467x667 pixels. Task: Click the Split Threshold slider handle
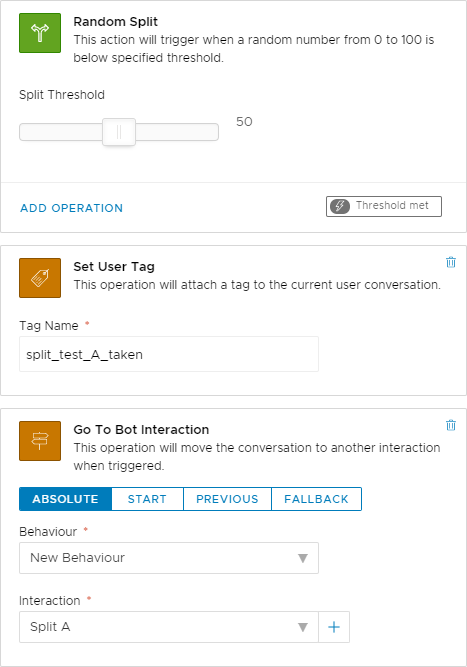pos(119,132)
